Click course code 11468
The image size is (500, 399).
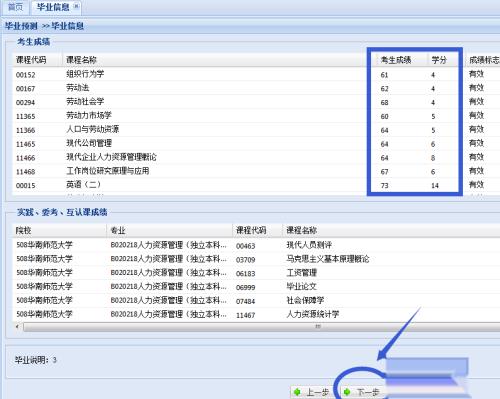pos(26,172)
